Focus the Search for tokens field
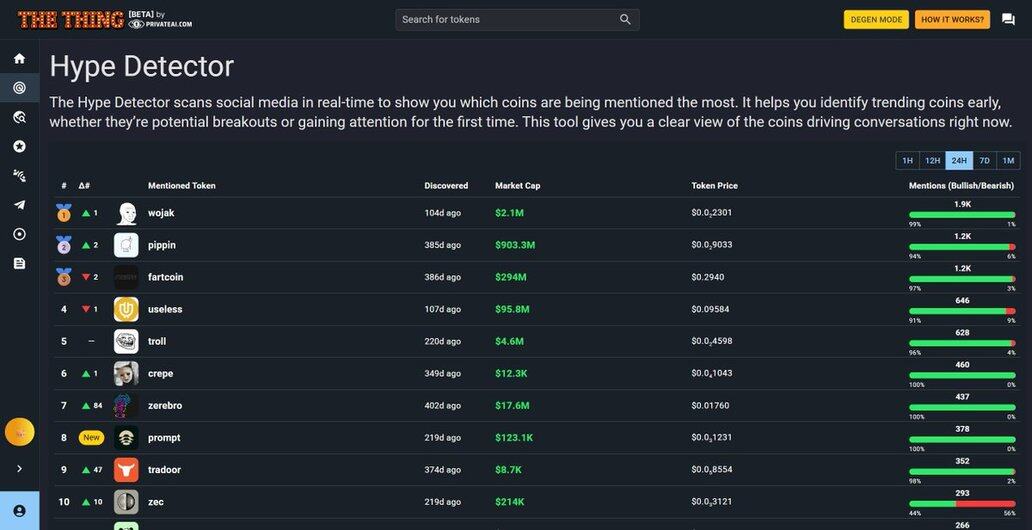1032x530 pixels. click(x=508, y=19)
